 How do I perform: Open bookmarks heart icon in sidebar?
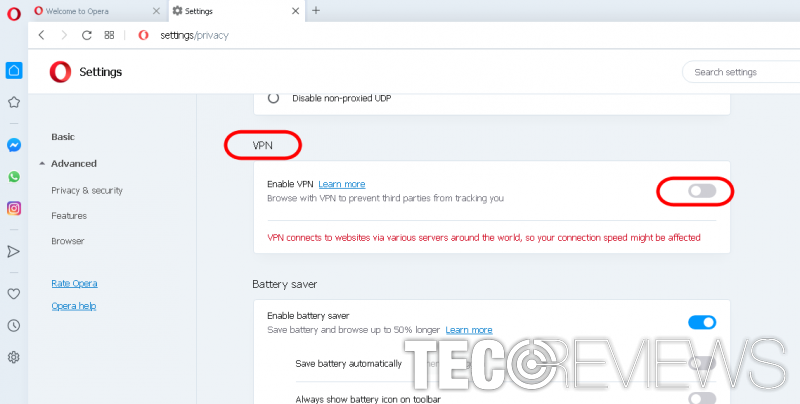(x=14, y=294)
